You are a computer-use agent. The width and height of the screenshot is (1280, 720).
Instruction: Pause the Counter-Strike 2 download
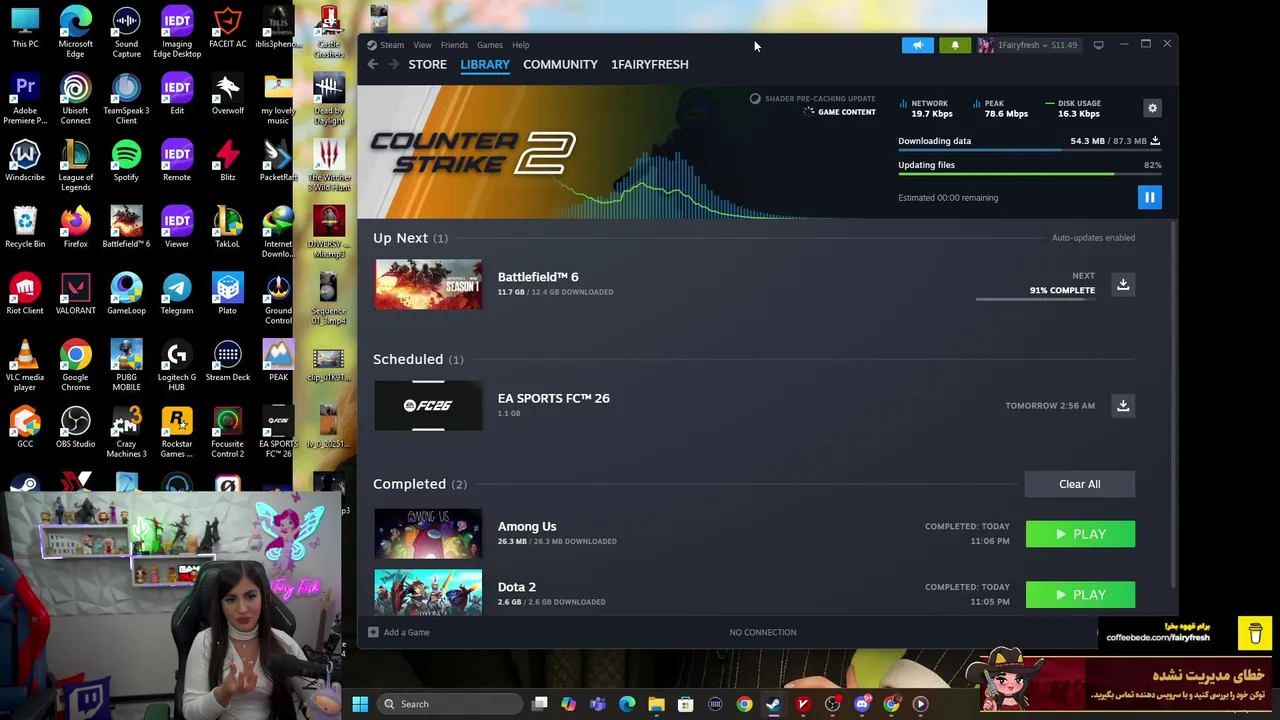click(1149, 197)
